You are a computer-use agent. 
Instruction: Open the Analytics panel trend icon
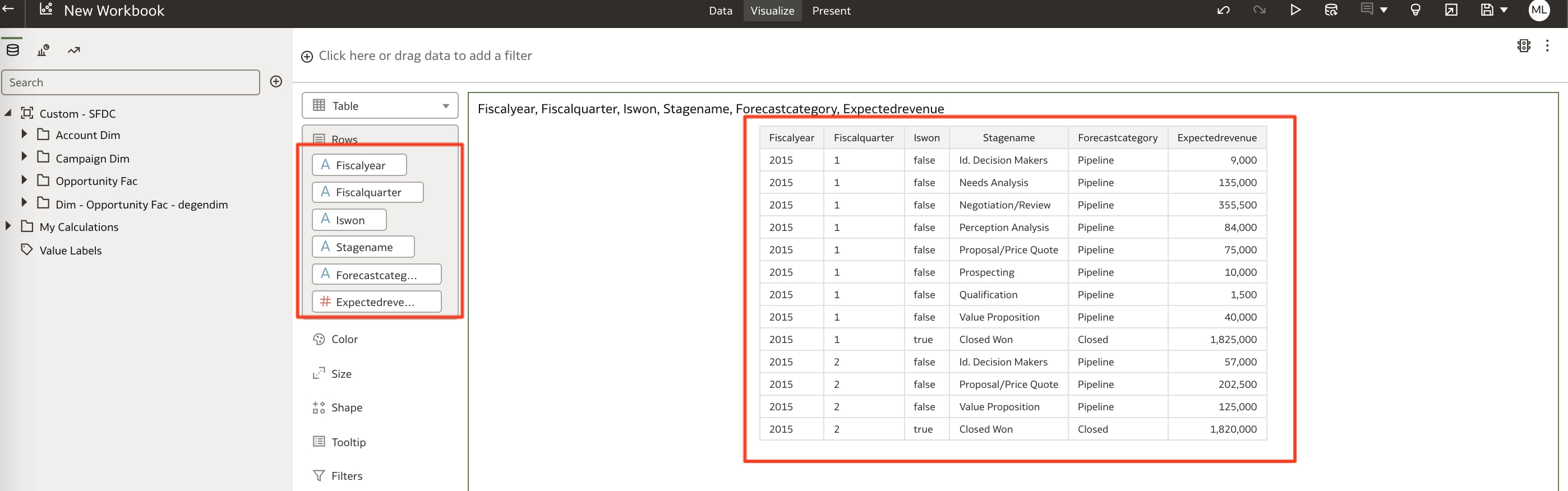click(73, 50)
